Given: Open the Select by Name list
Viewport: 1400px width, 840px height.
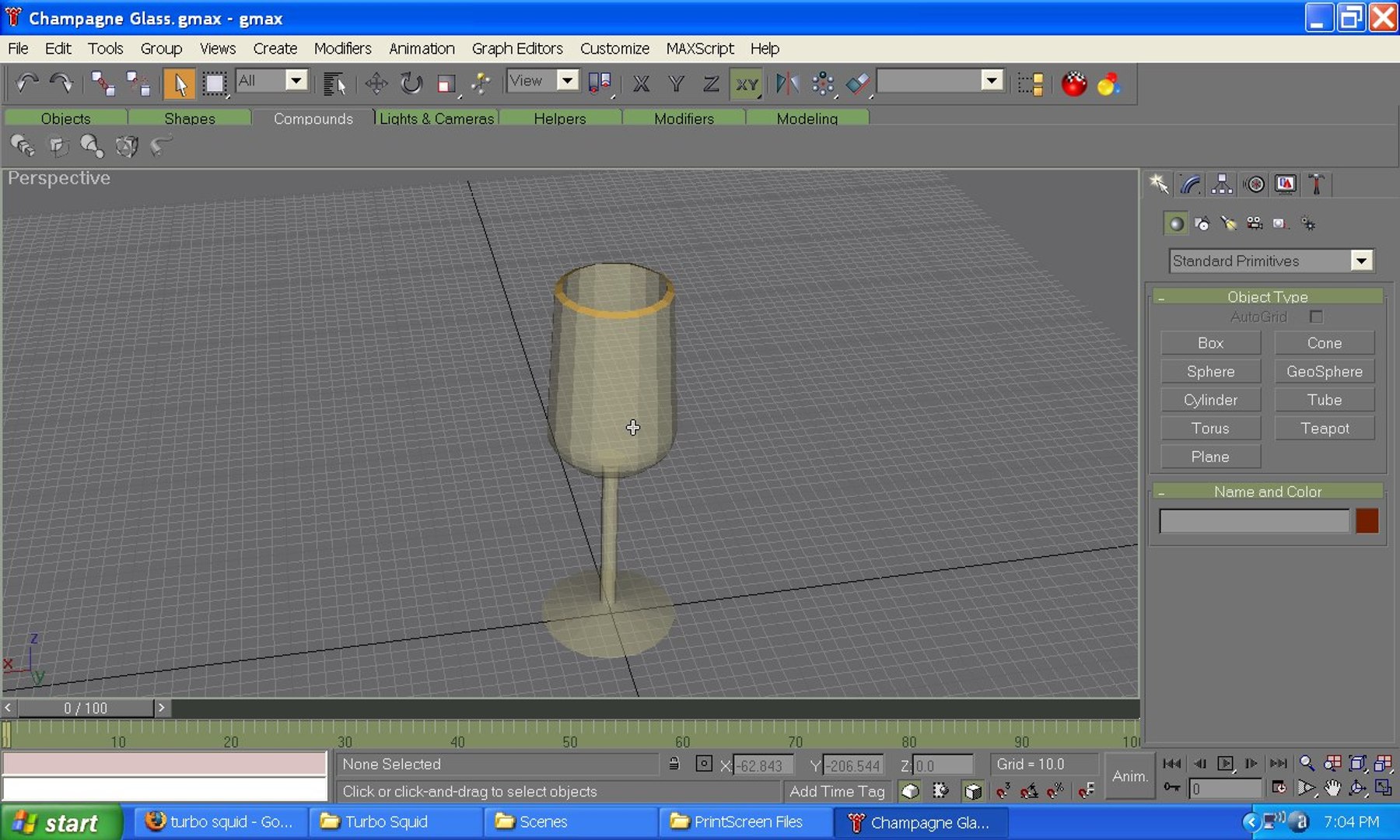Looking at the screenshot, I should [x=334, y=83].
